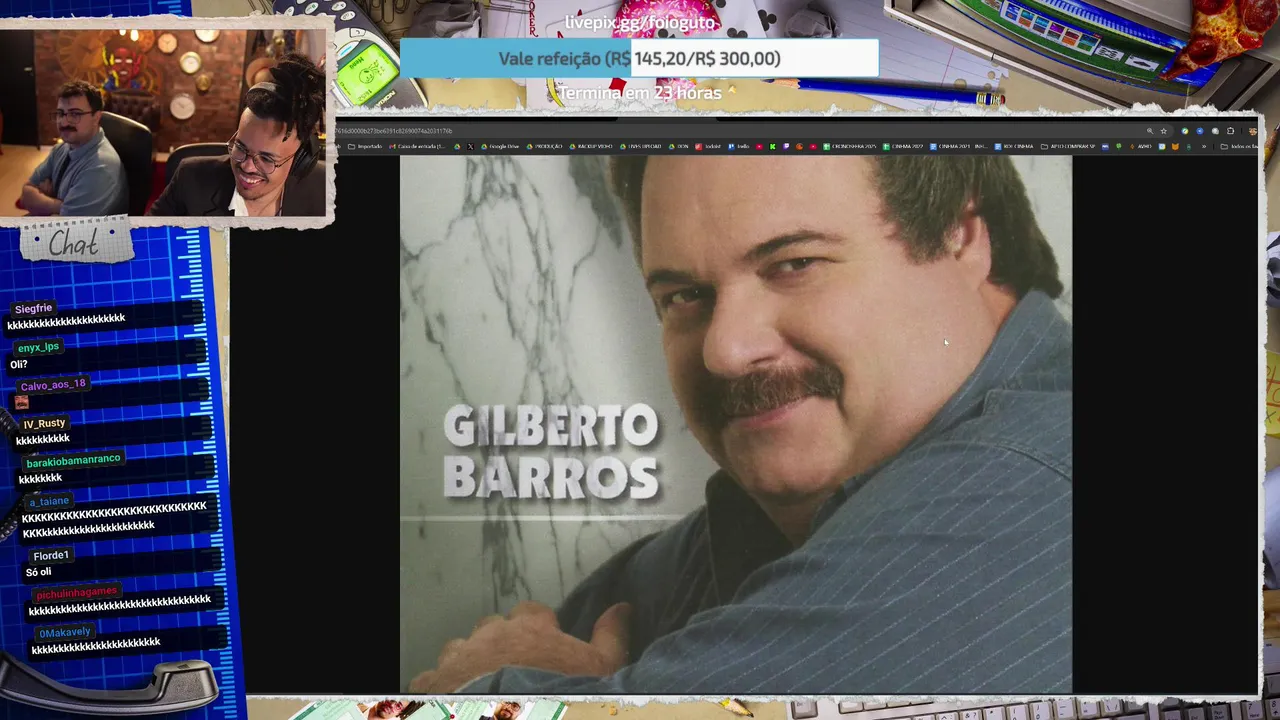The height and width of the screenshot is (720, 1280).
Task: Open the AVMO bookmark
Action: (x=1141, y=146)
